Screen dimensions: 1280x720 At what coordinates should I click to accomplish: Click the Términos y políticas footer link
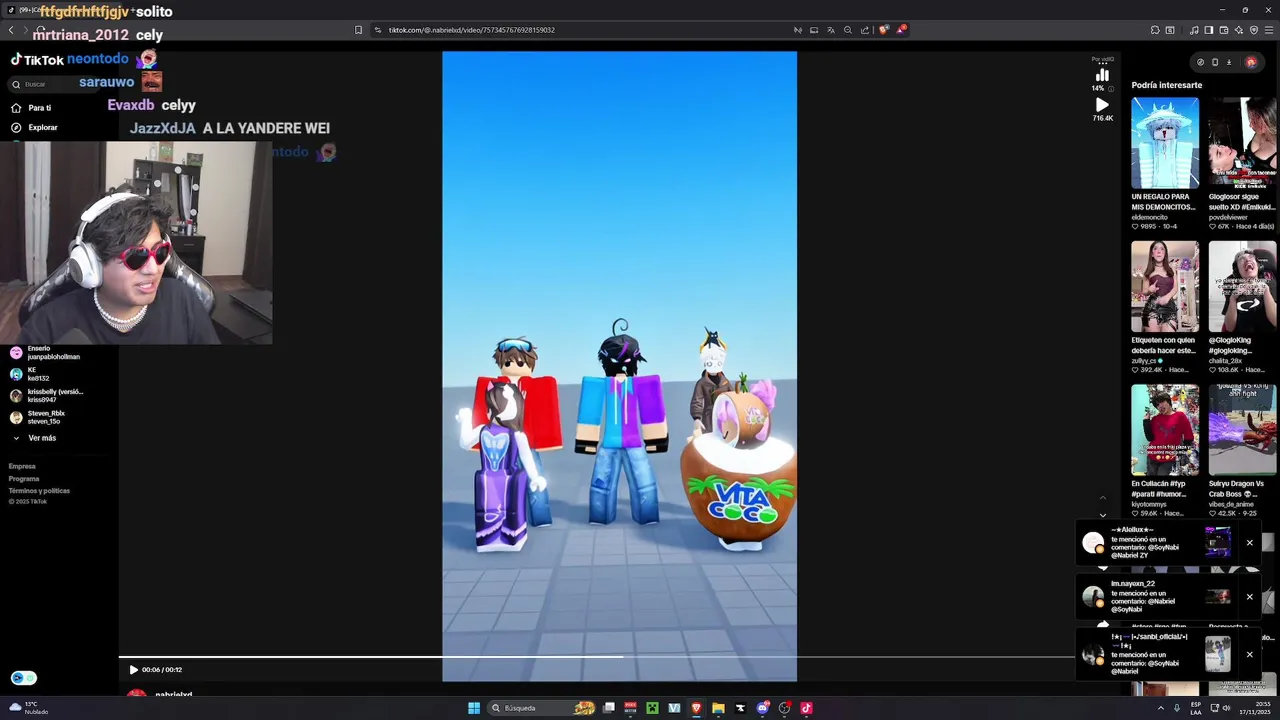[39, 491]
